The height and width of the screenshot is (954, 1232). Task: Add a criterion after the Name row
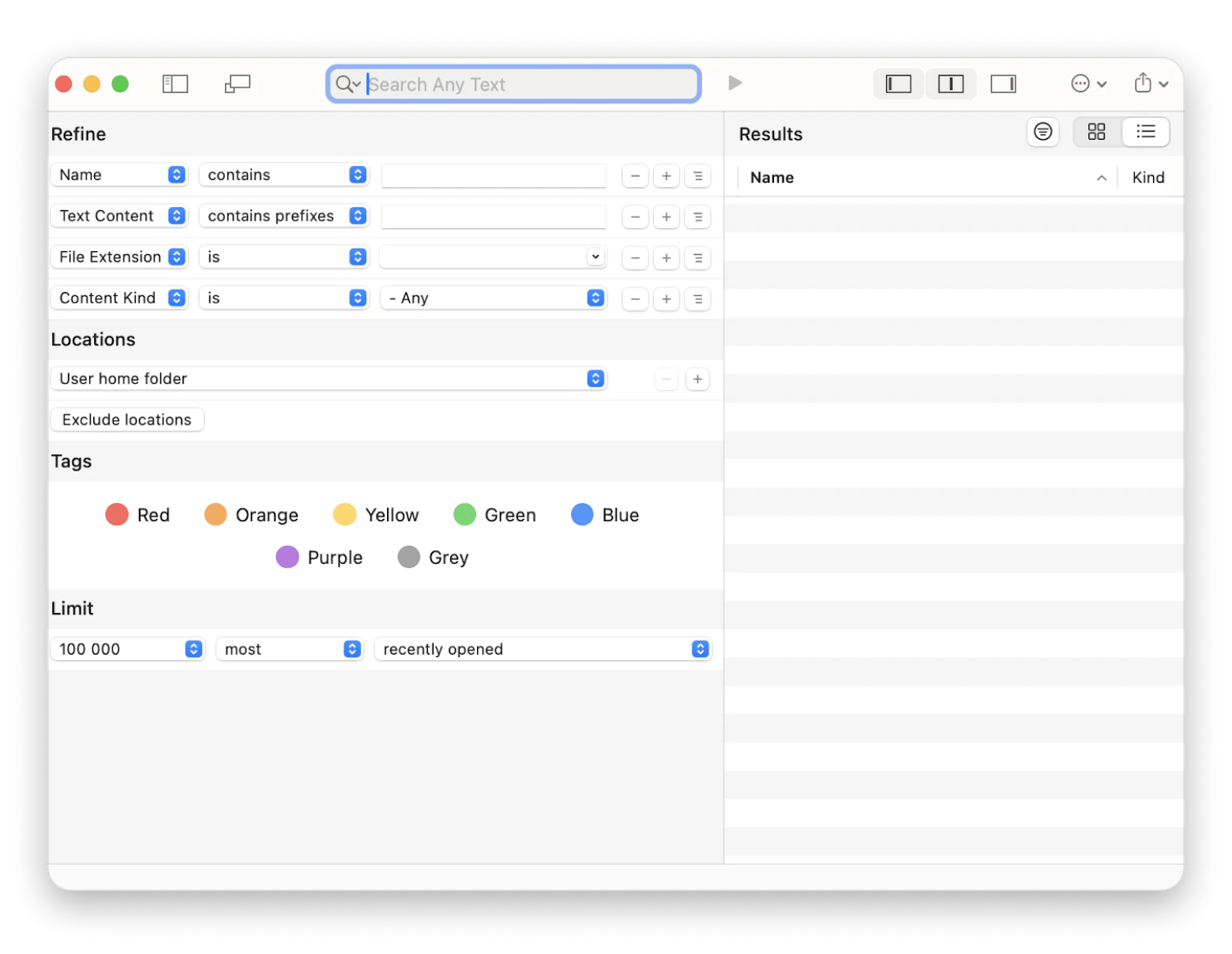tap(667, 176)
